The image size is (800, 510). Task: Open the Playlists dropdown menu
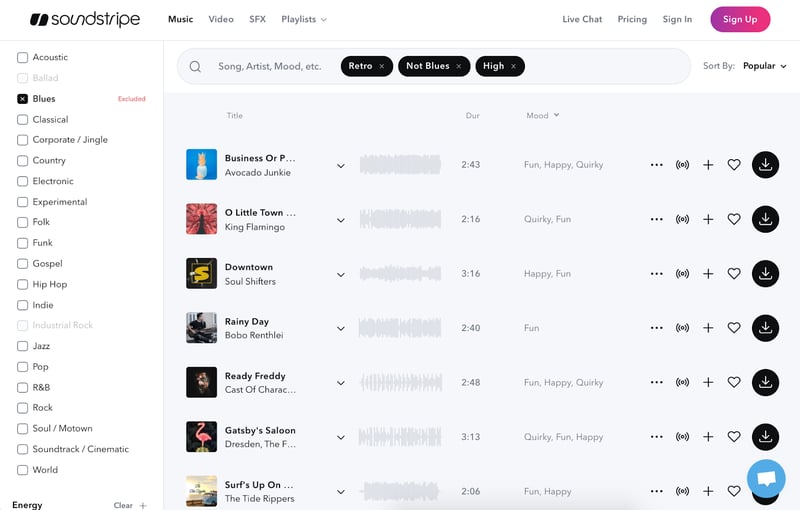[x=304, y=19]
